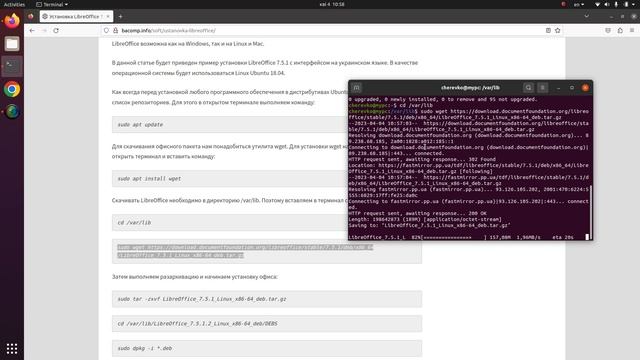
Task: Open the Firefox hamburger menu
Action: point(632,31)
